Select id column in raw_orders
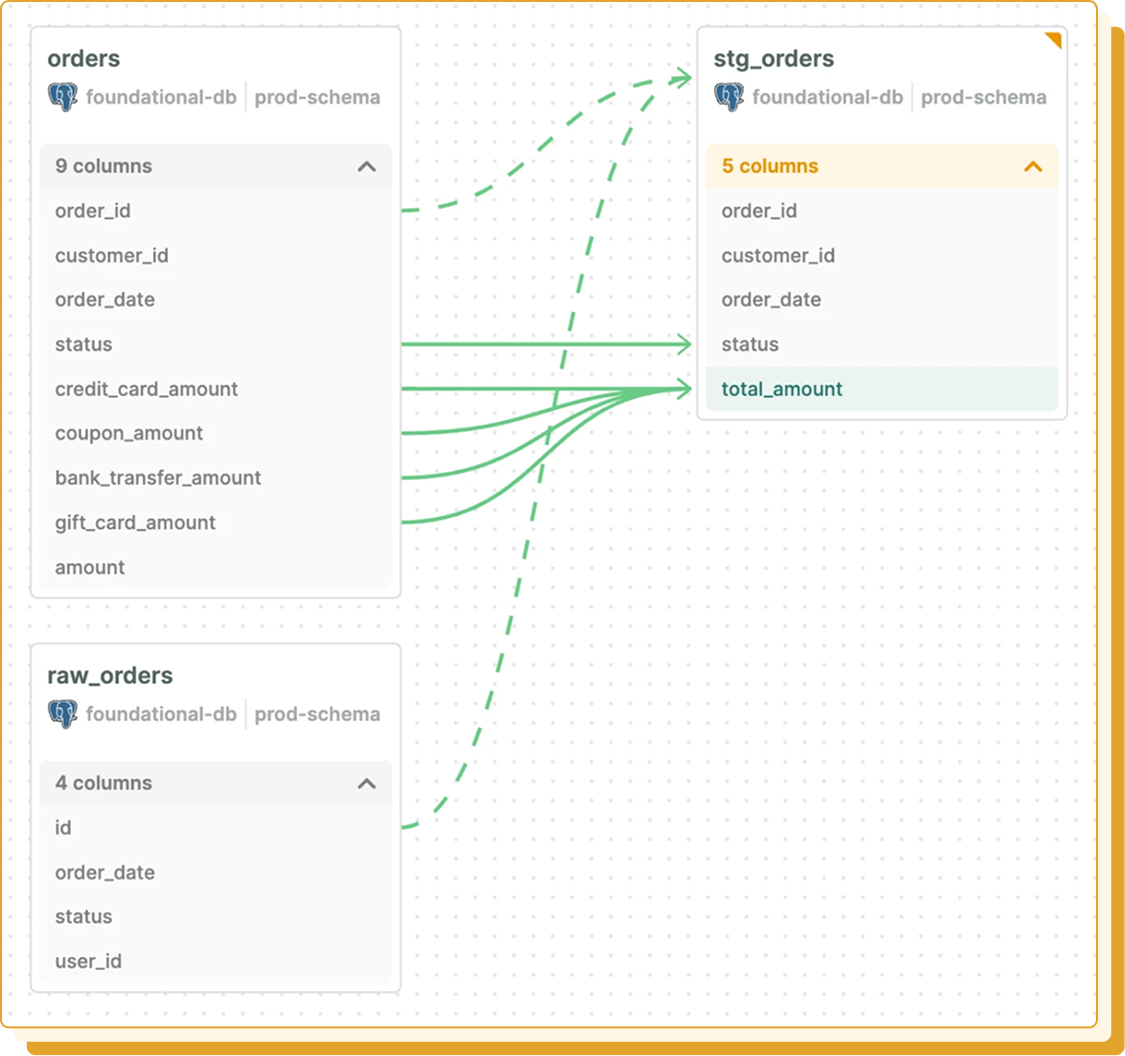This screenshot has width=1125, height=1056. tap(216, 828)
